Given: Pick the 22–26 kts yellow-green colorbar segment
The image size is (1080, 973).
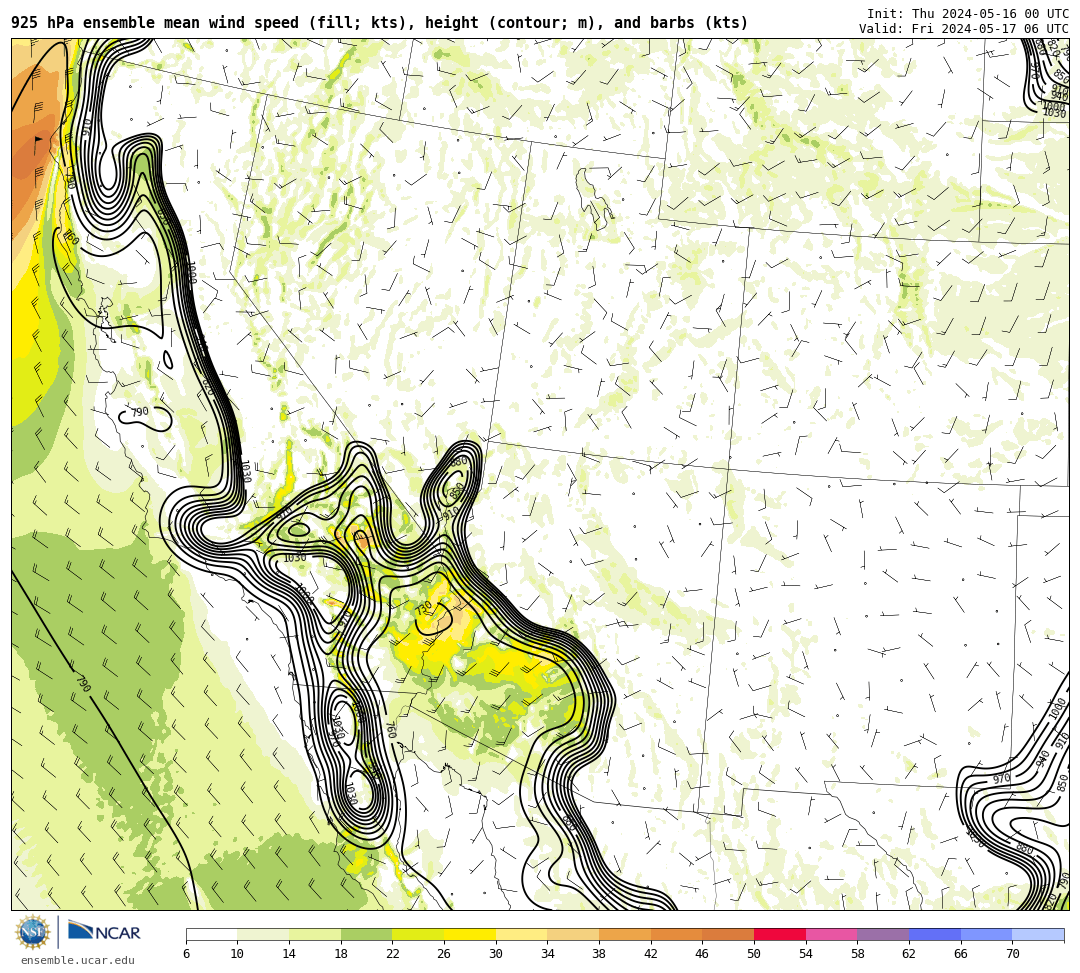Looking at the screenshot, I should pyautogui.click(x=418, y=934).
